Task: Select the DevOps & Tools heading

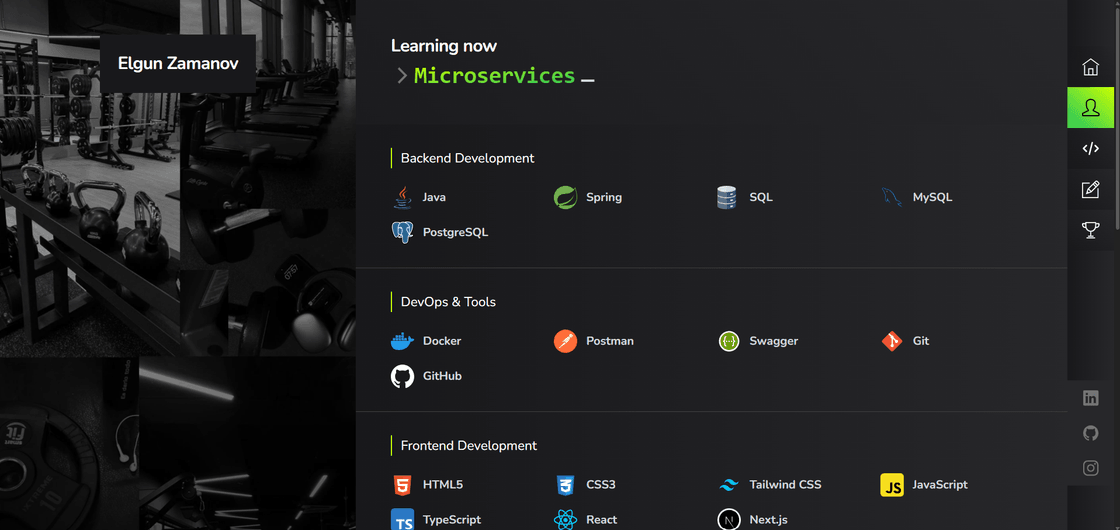Action: click(448, 301)
